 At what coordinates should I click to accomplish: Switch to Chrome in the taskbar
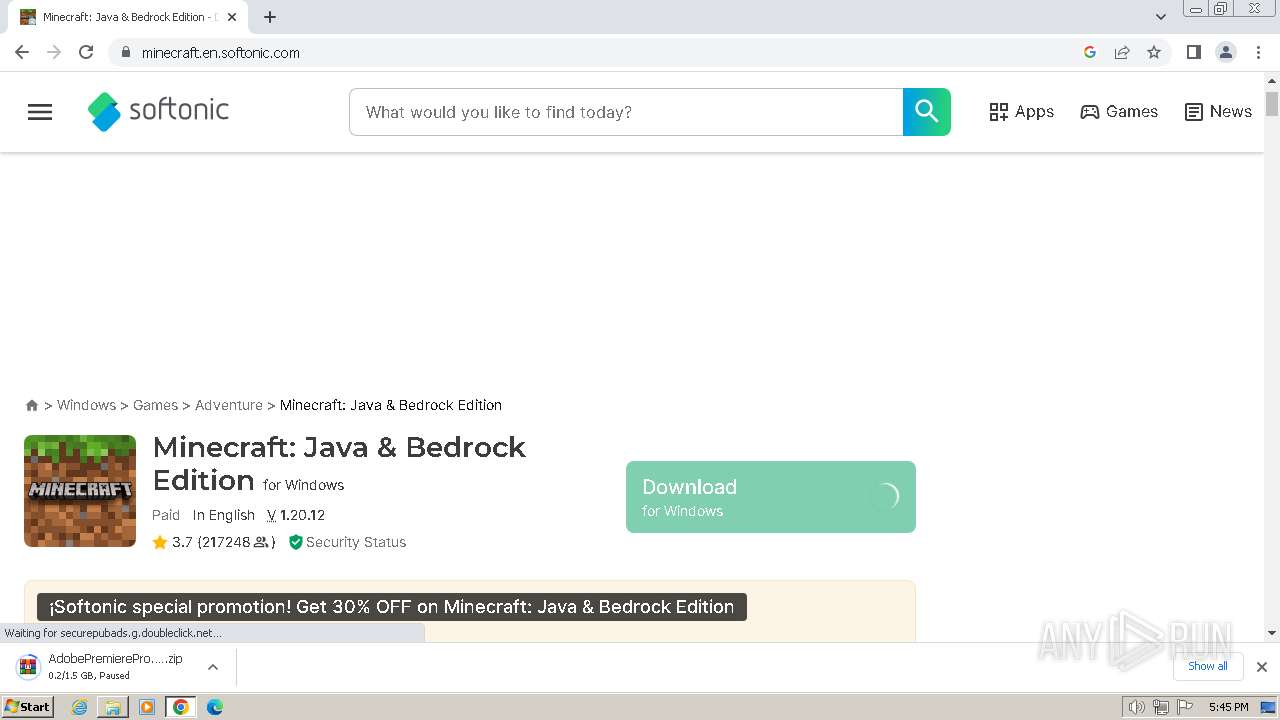coord(181,707)
